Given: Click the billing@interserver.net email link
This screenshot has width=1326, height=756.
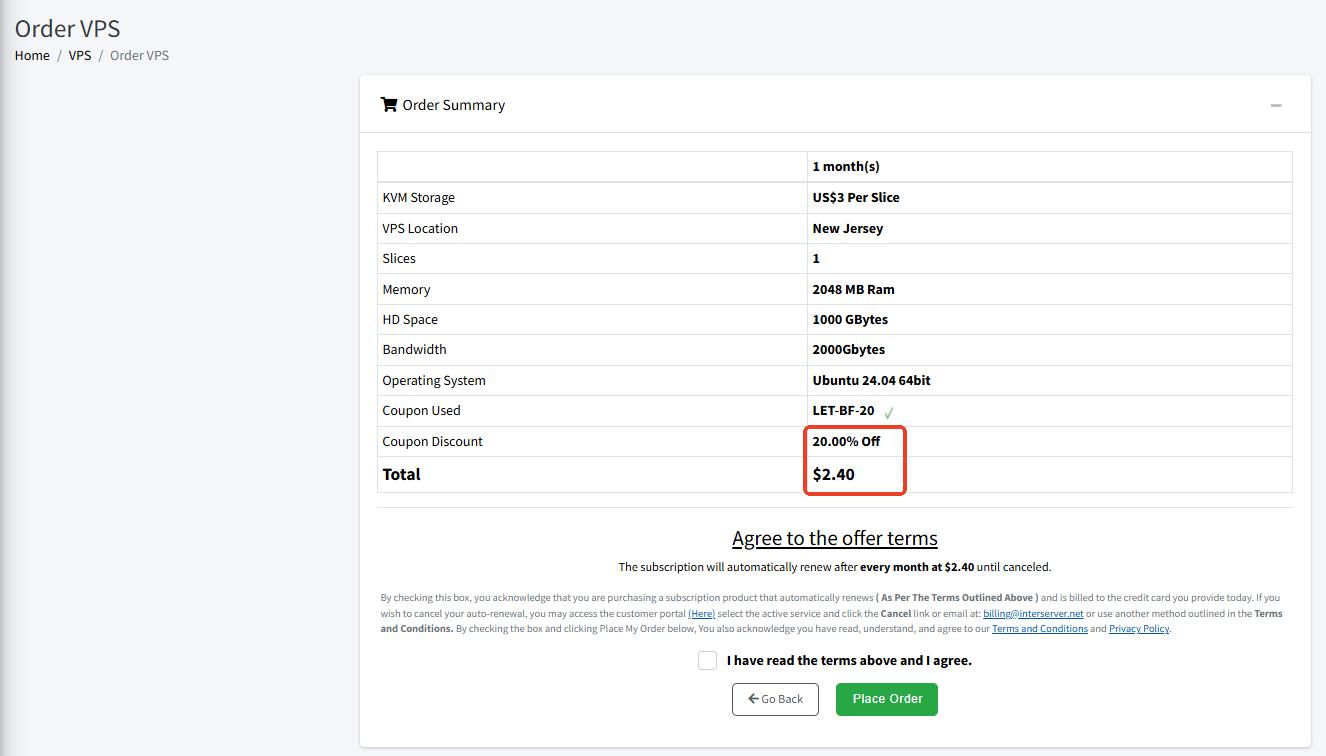Looking at the screenshot, I should point(1033,614).
